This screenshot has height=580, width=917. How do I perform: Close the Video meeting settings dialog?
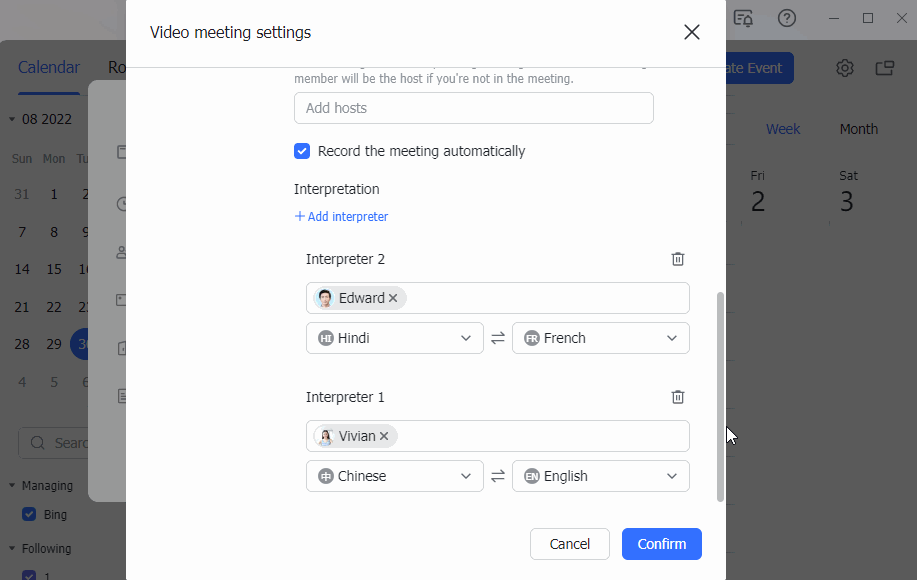tap(691, 32)
